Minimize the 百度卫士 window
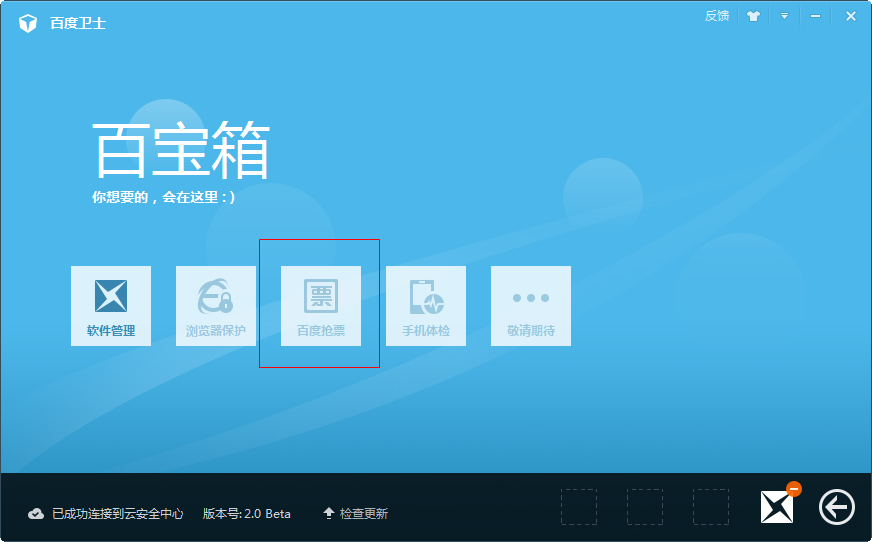 tap(816, 16)
